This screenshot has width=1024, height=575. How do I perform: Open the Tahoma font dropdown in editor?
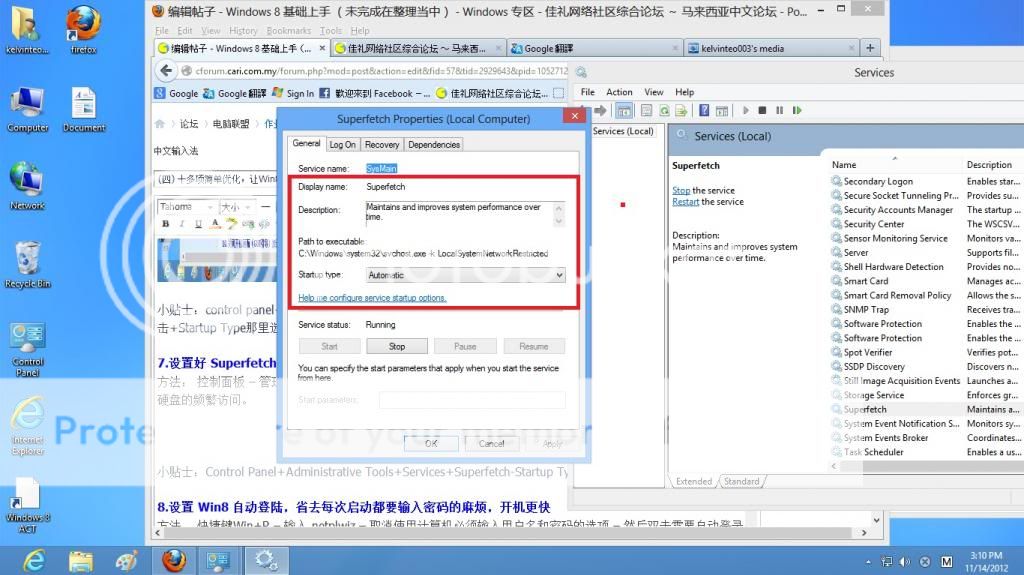click(x=185, y=207)
